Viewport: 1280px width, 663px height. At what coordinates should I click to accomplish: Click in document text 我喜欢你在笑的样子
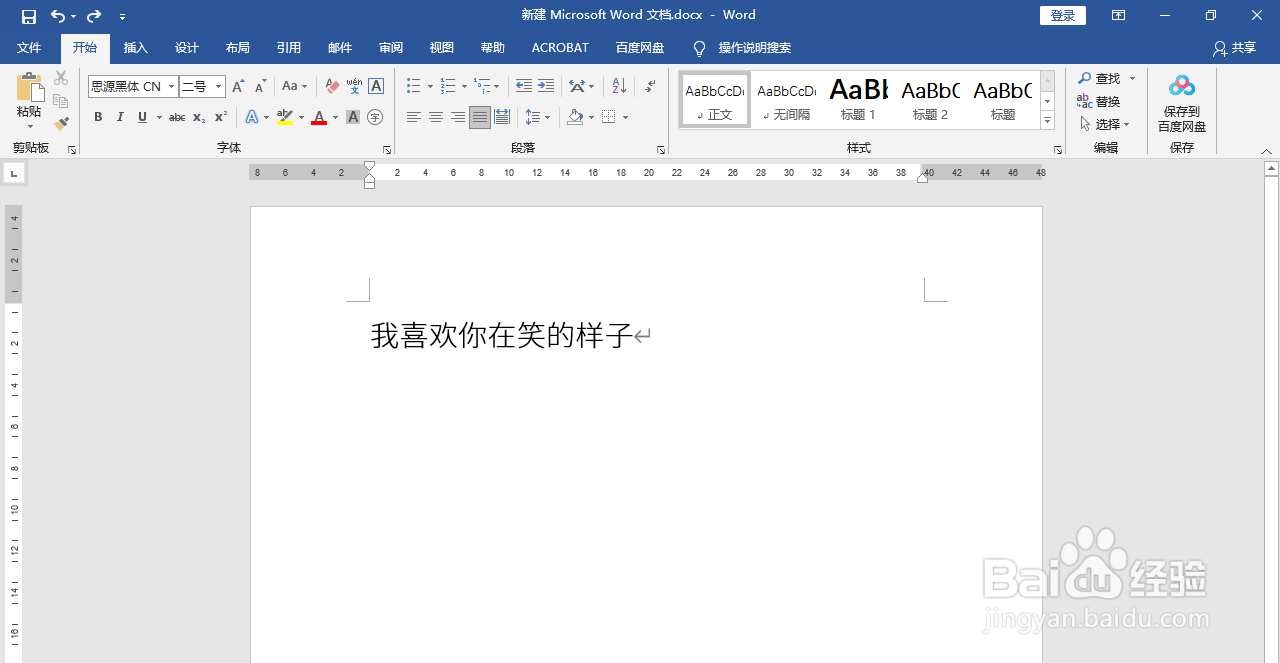[x=502, y=336]
